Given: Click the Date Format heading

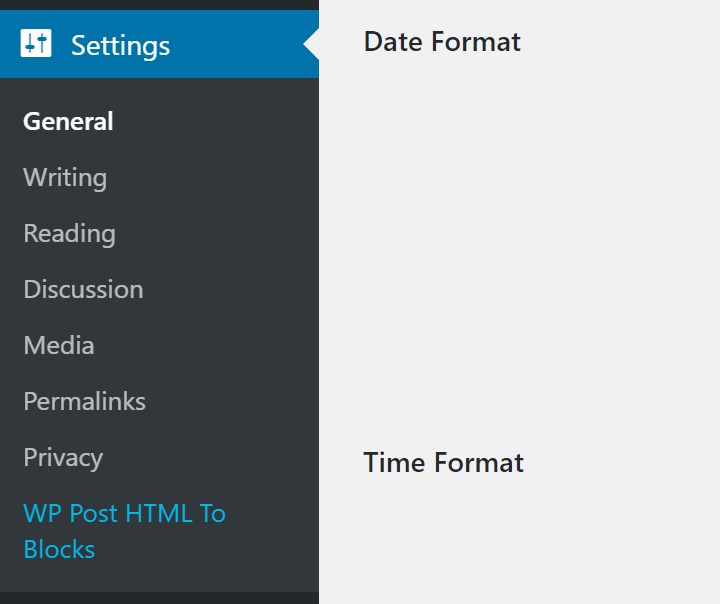Looking at the screenshot, I should click(x=442, y=42).
